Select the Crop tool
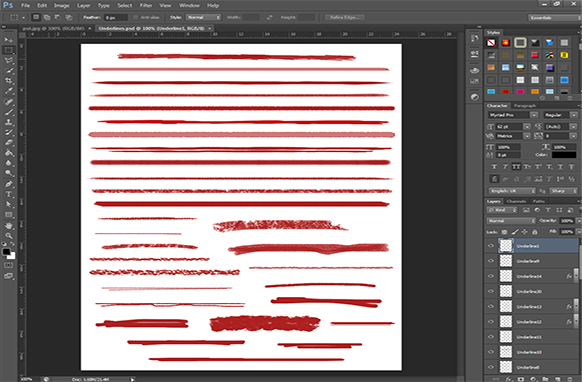This screenshot has height=382, width=582. 8,81
